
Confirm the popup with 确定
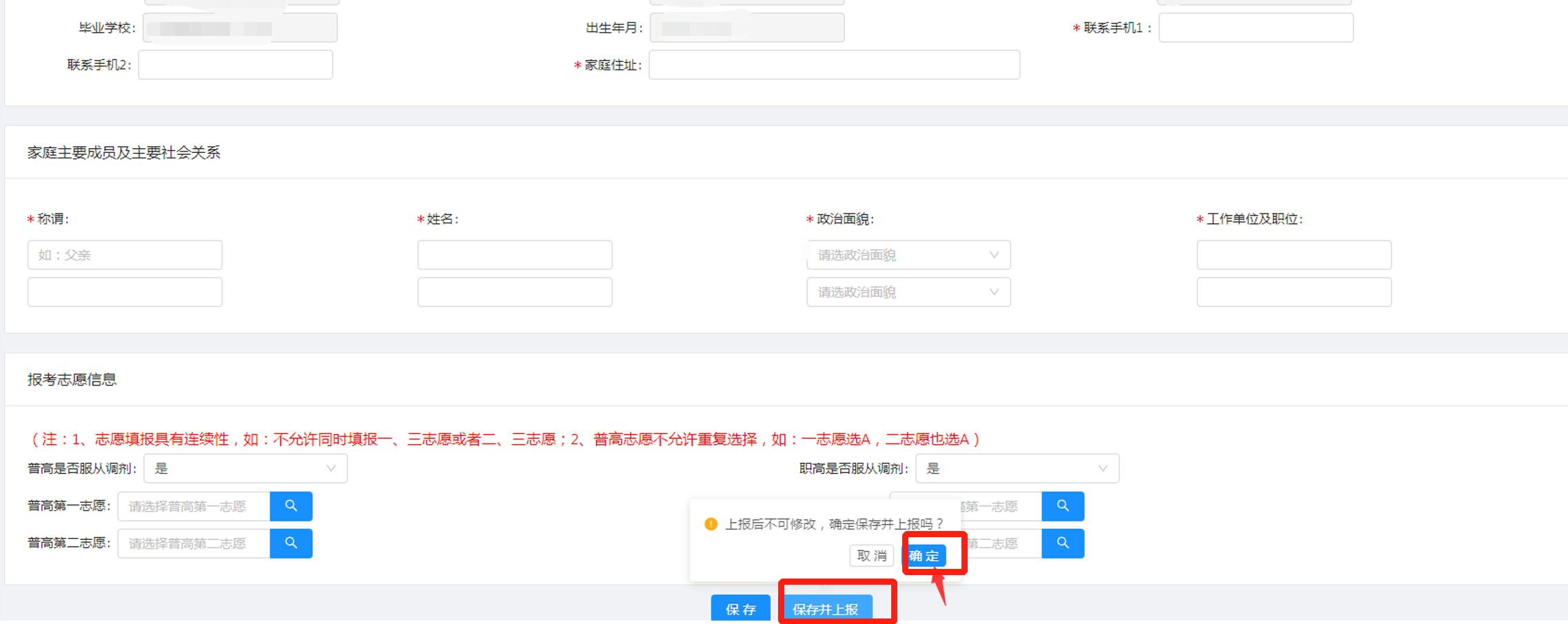point(924,556)
